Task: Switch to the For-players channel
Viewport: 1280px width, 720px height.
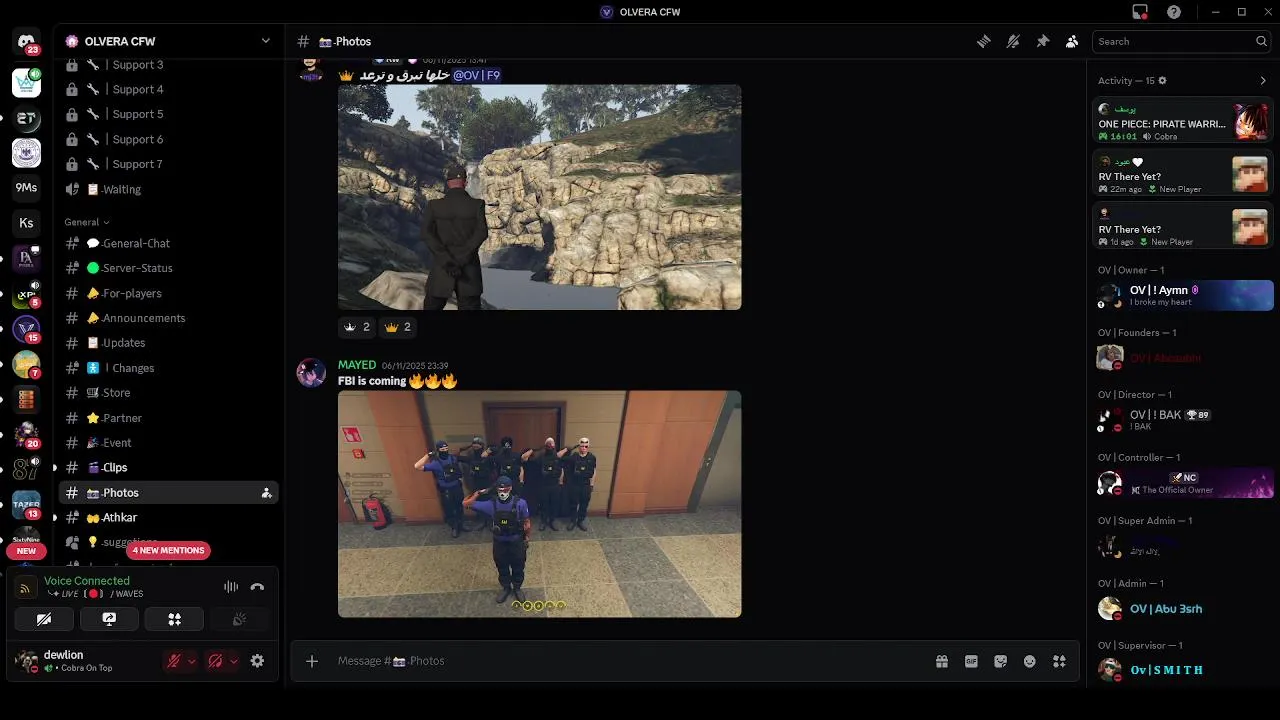Action: (167, 293)
